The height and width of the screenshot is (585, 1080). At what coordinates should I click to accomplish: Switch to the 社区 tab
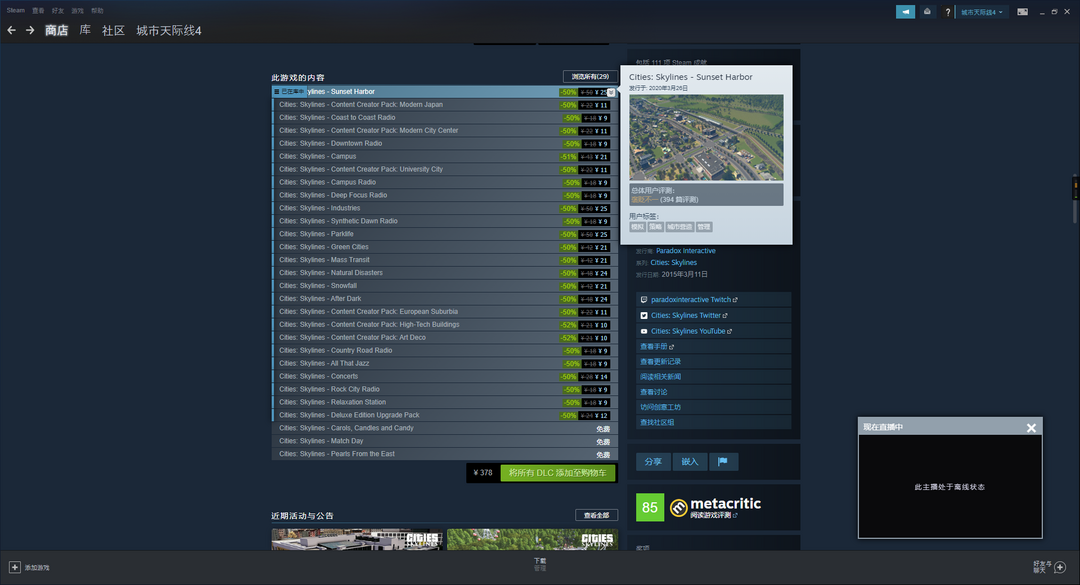point(113,30)
